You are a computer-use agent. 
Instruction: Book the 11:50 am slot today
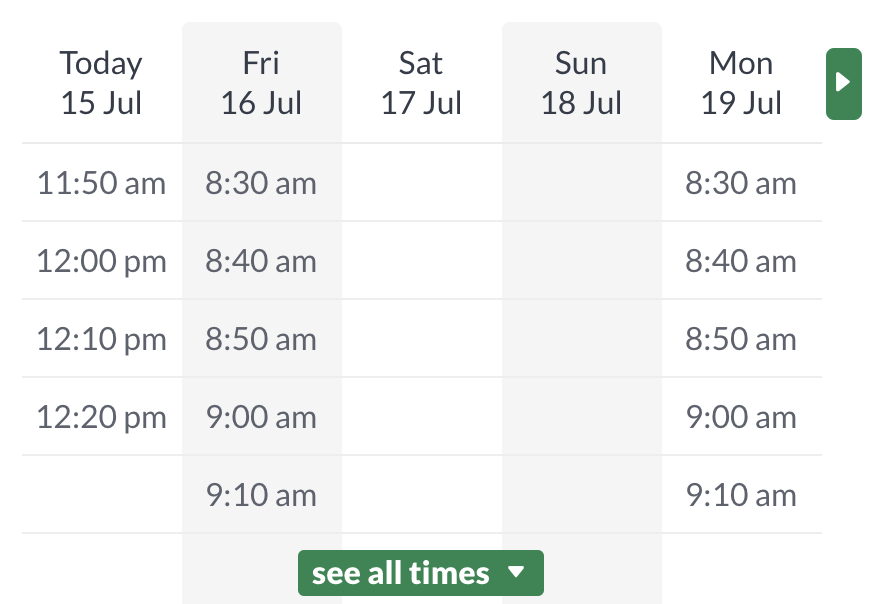(100, 183)
